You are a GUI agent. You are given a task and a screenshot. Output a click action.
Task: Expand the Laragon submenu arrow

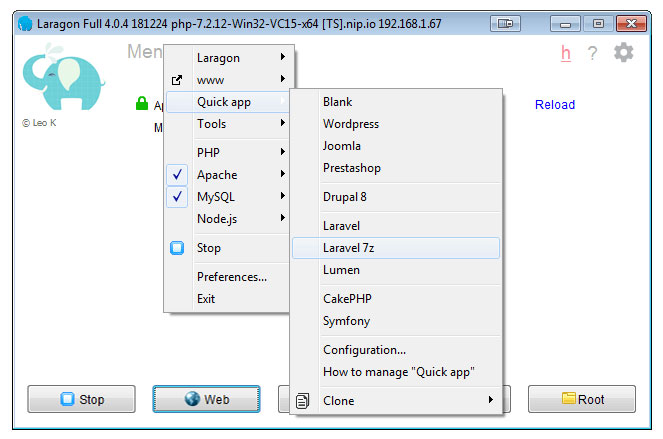pos(282,57)
